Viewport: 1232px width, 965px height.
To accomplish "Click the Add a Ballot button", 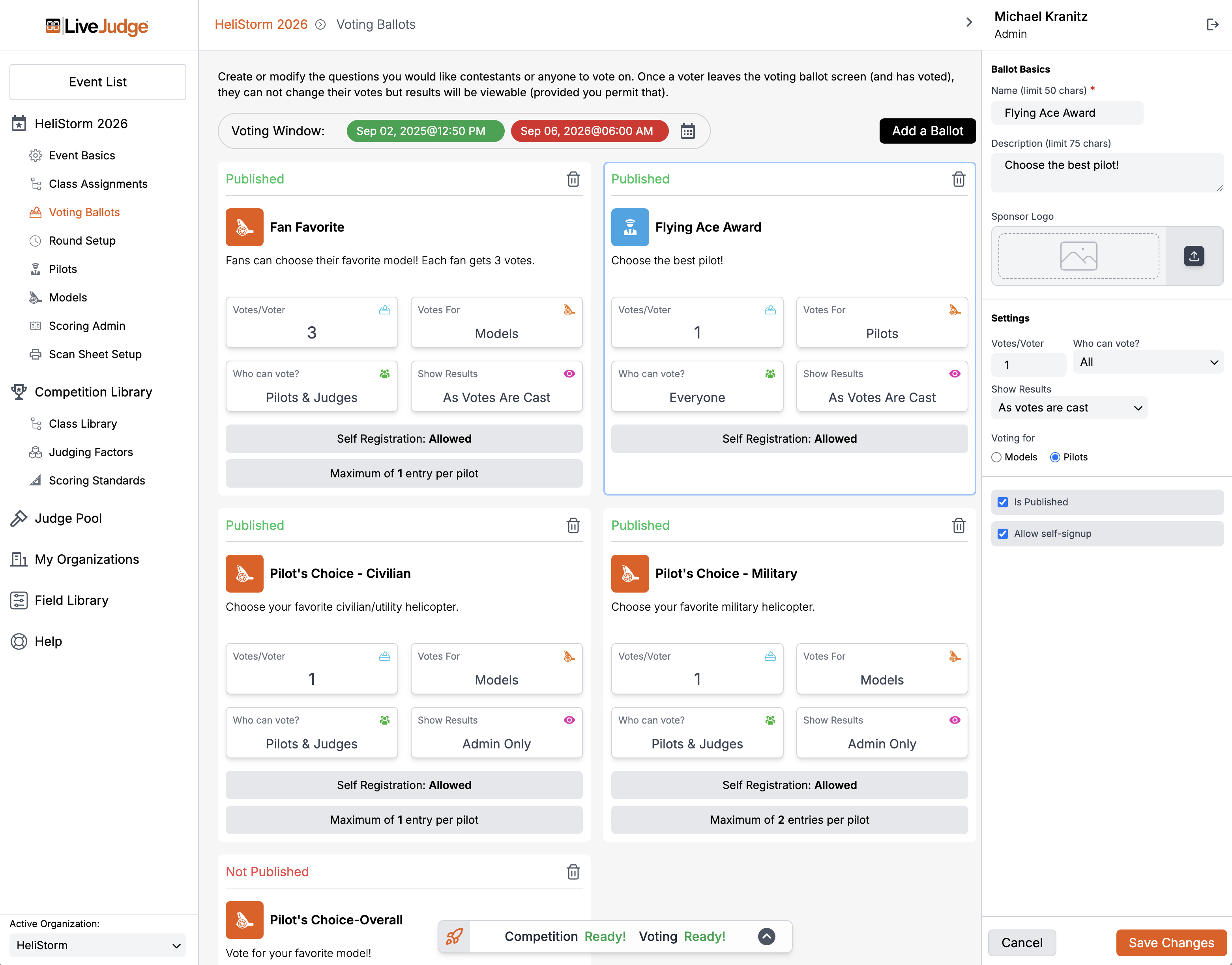I will point(927,131).
